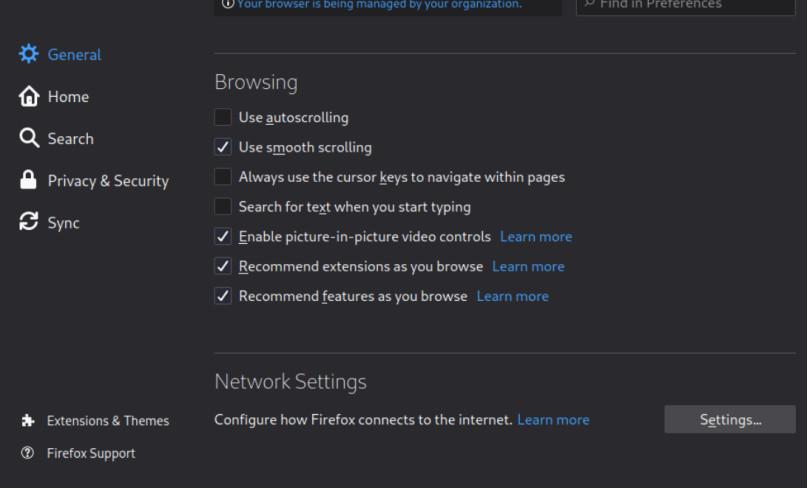Click the Privacy & Security lock icon

[29, 180]
